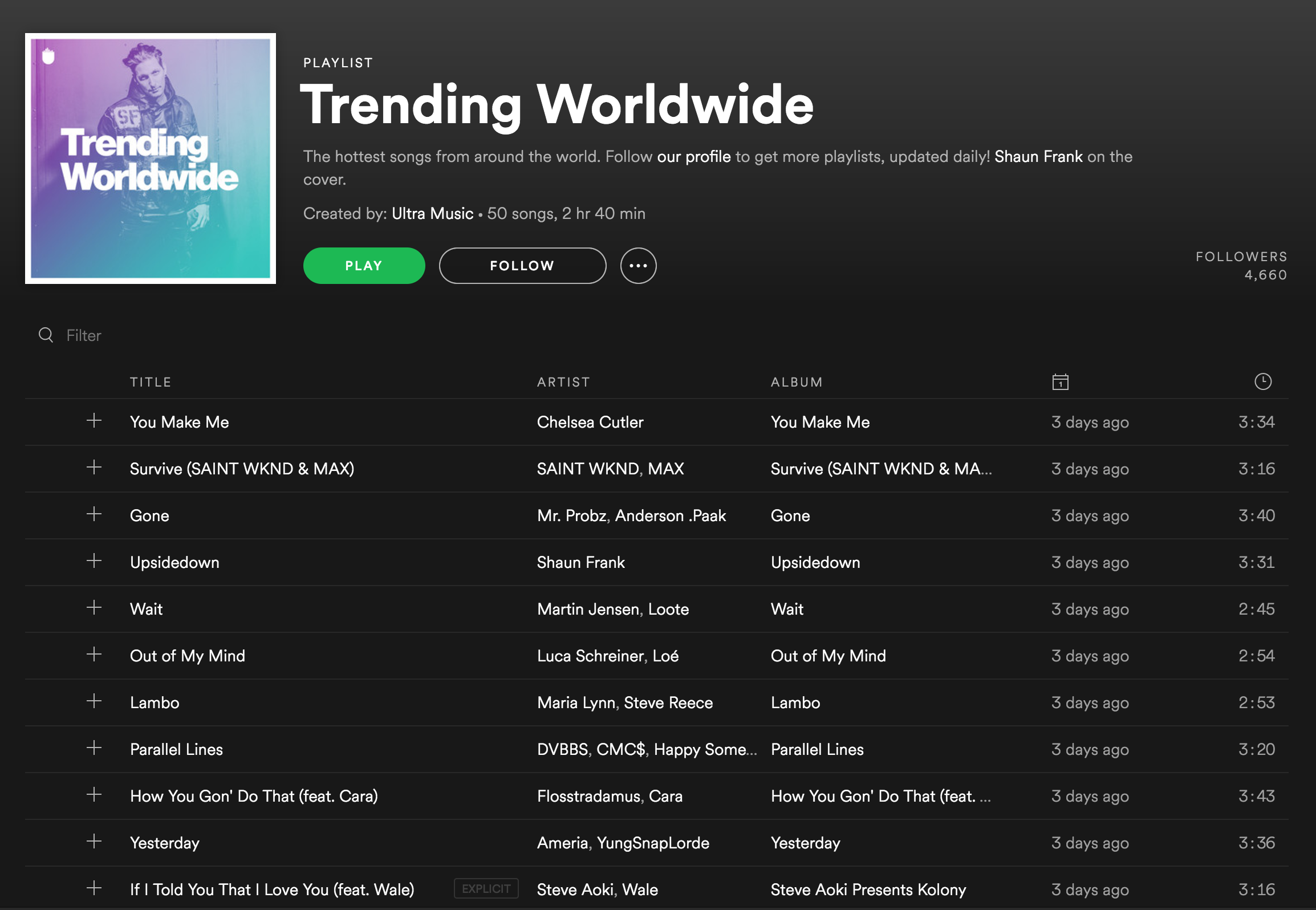Open artist Mr. Probz

(x=572, y=516)
